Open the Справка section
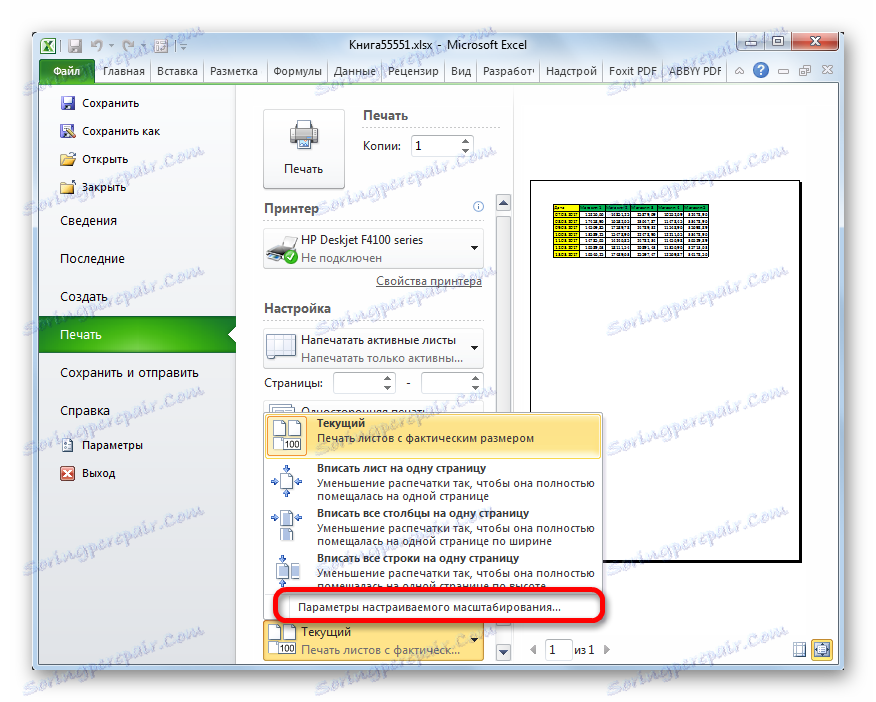Viewport: 876px width, 702px height. (85, 410)
